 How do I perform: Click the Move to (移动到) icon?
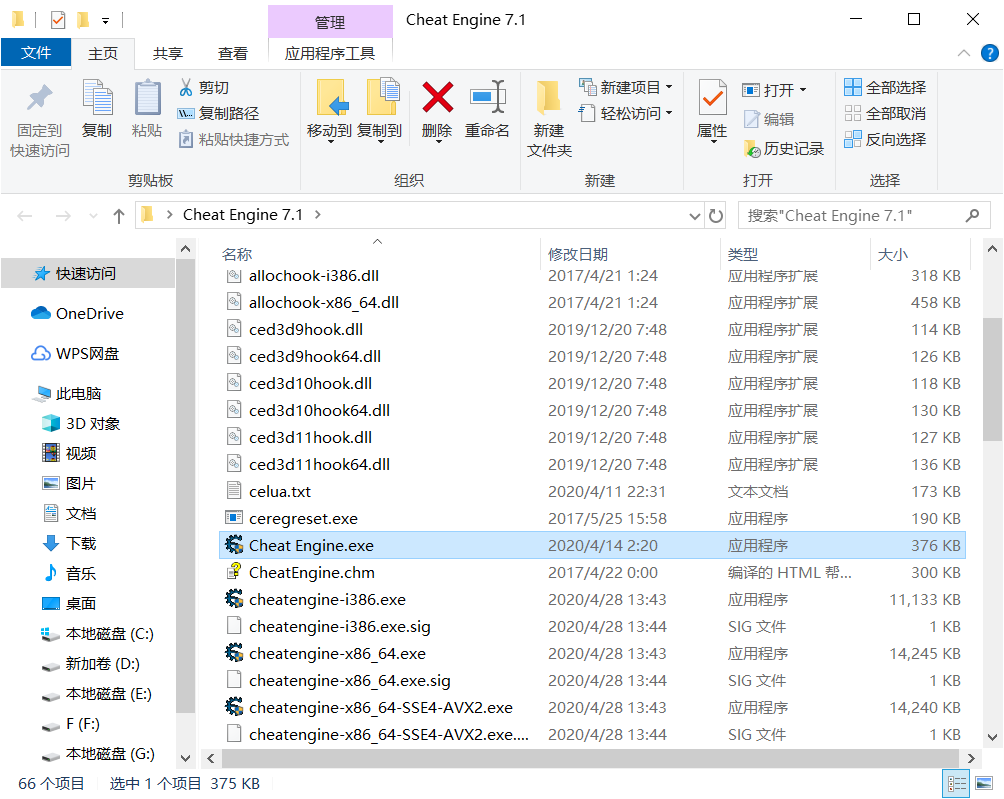[332, 97]
